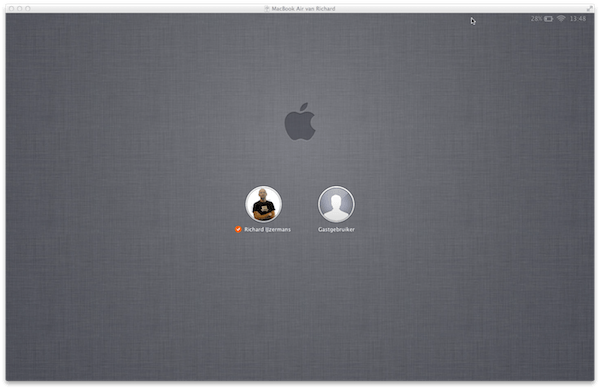
Task: Click the 28% battery percentage
Action: pos(536,19)
